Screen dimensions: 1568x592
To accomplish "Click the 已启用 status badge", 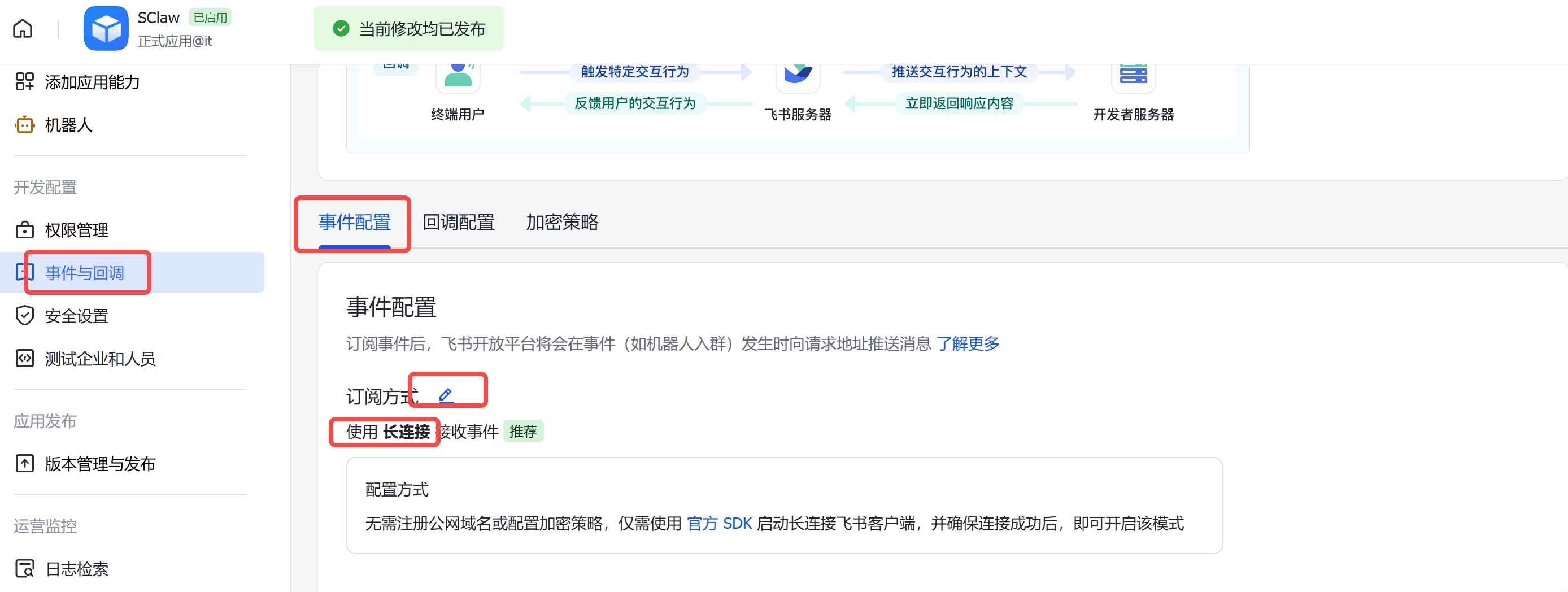I will tap(210, 18).
